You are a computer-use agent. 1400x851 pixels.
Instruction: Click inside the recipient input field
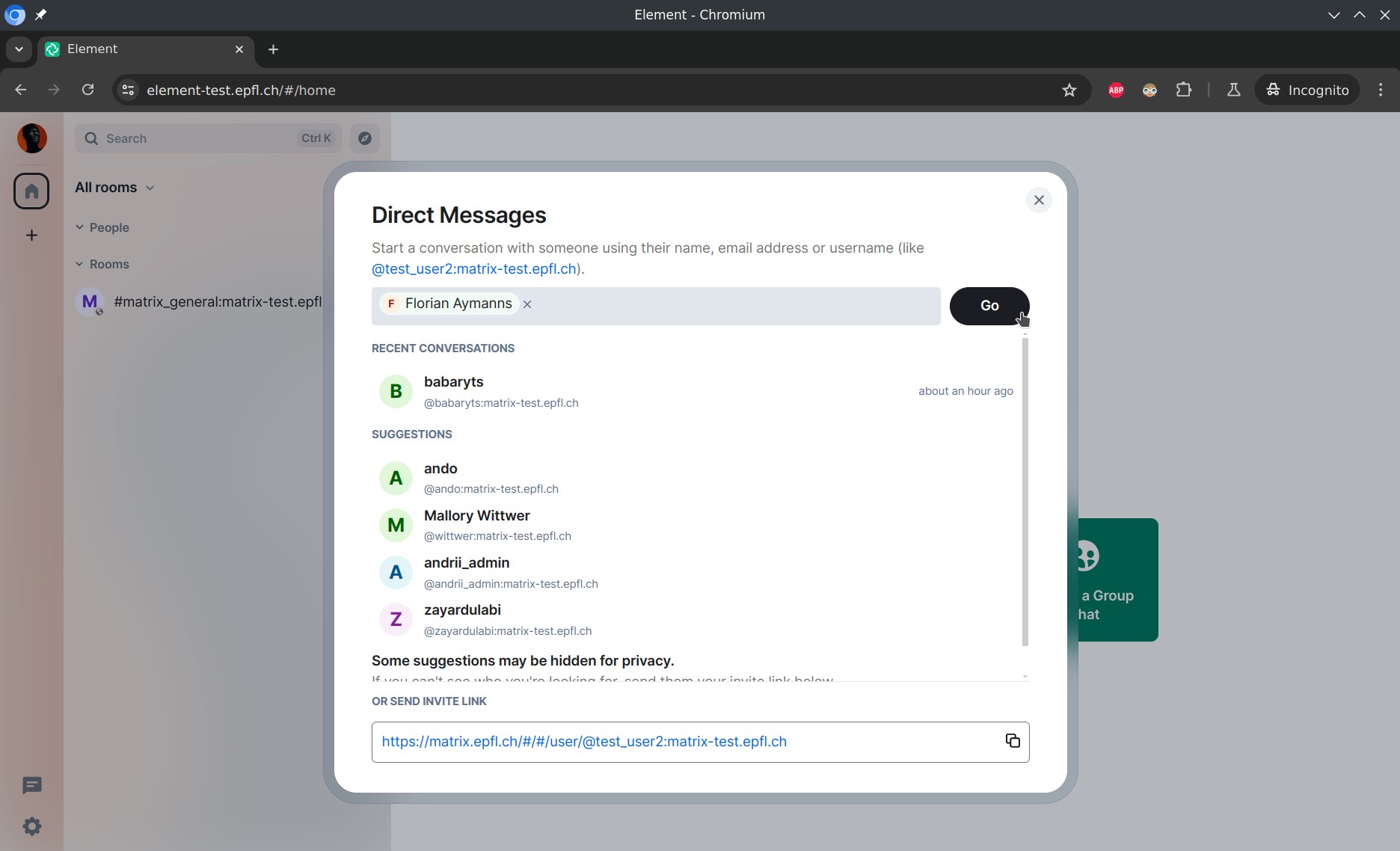tap(733, 306)
